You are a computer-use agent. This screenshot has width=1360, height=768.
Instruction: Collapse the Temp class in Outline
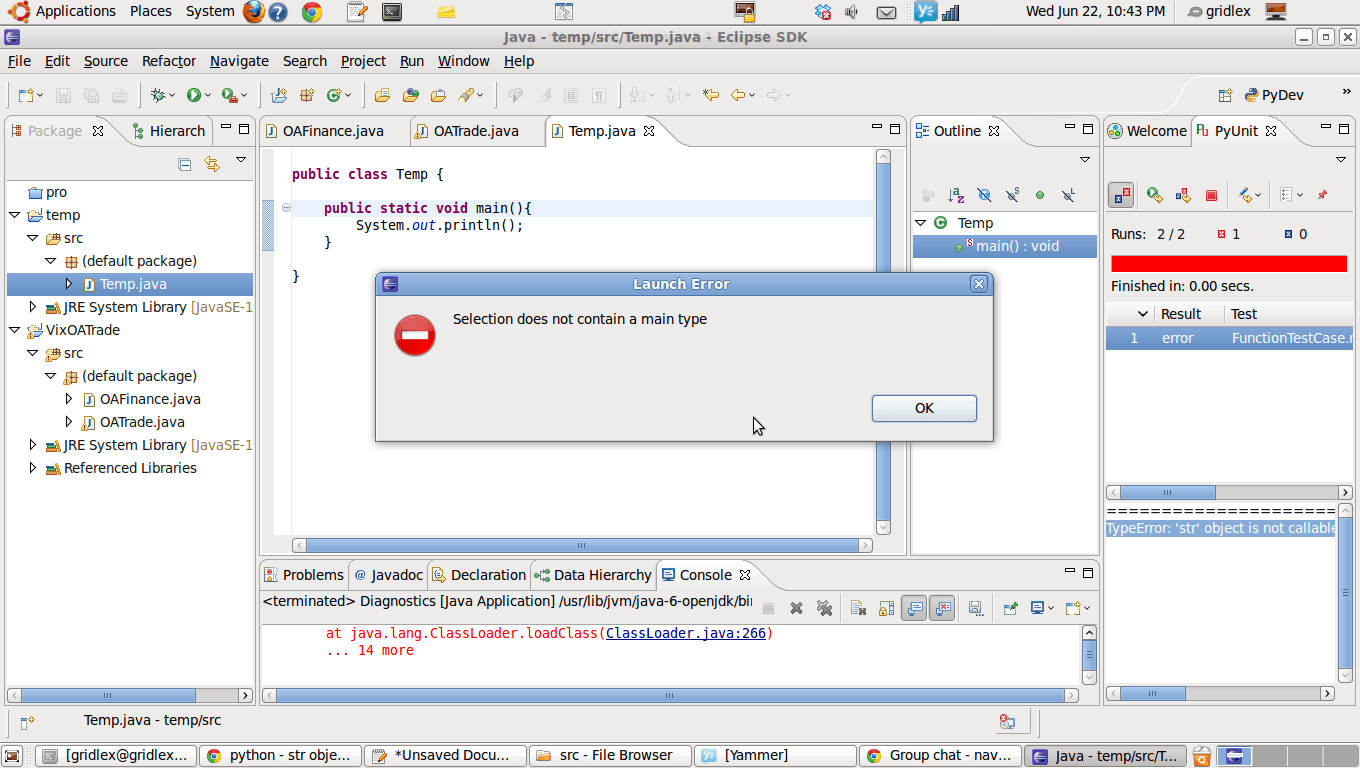pyautogui.click(x=920, y=223)
